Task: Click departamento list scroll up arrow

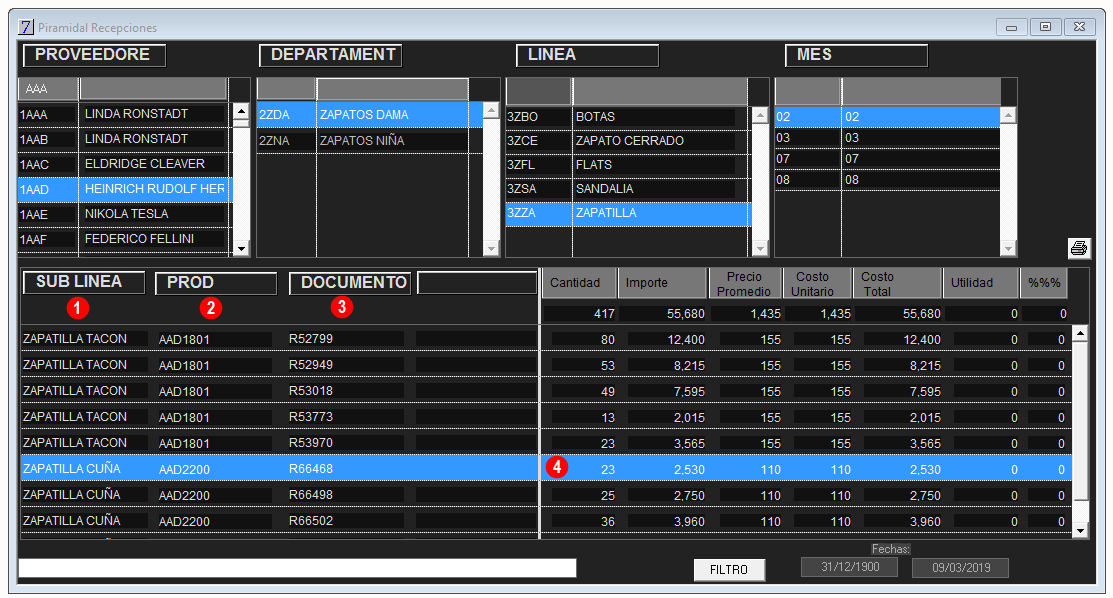Action: [491, 112]
